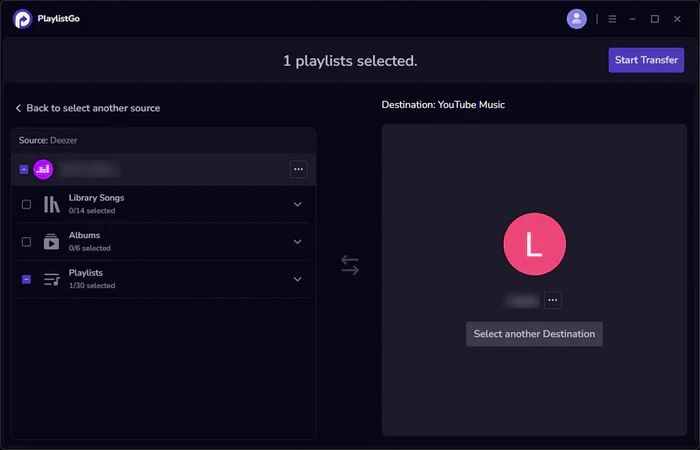Screen dimensions: 700x450
Task: Expand the Library Songs section chevron
Action: (x=297, y=204)
